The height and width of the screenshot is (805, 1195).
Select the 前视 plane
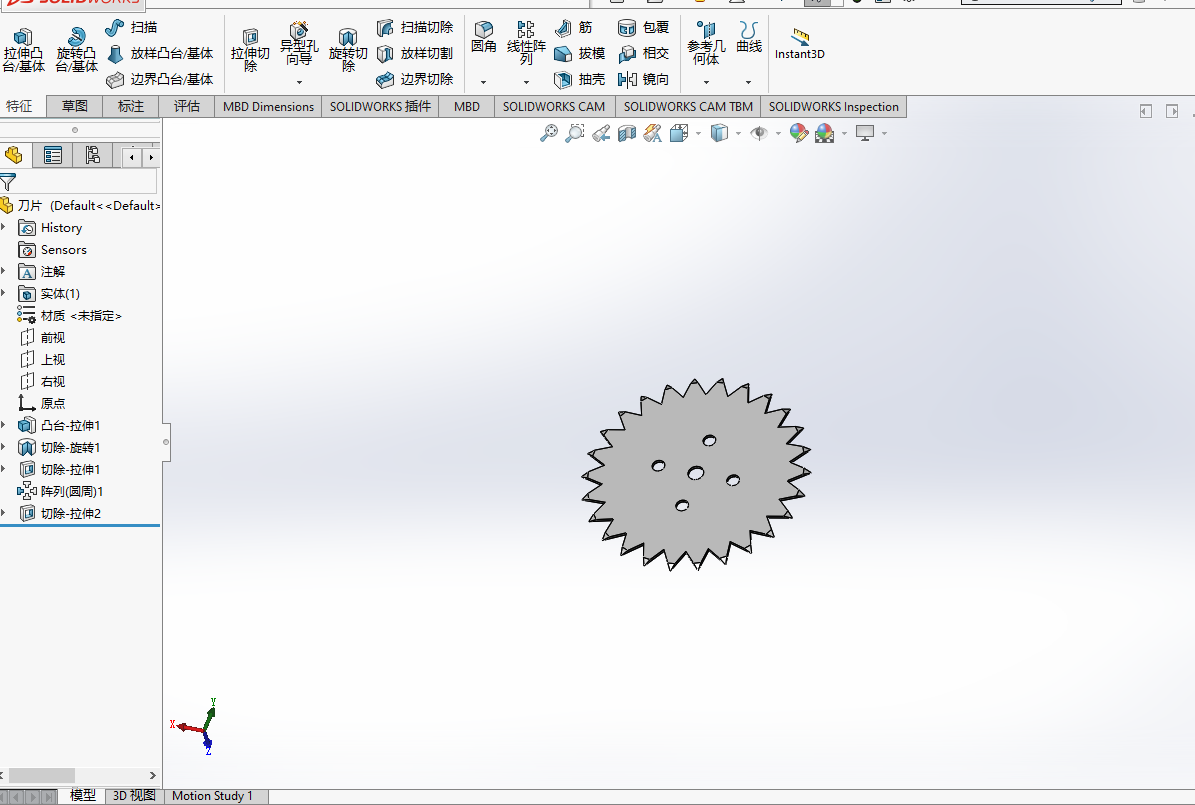[42, 337]
